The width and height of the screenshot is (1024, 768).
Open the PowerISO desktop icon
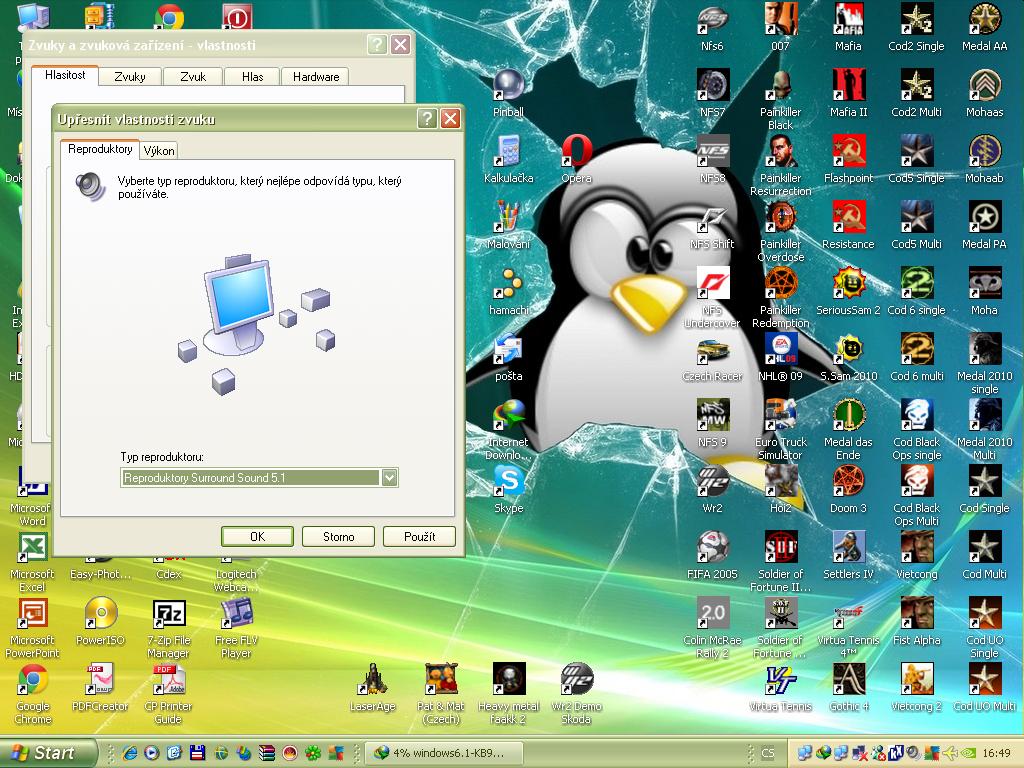coord(101,615)
